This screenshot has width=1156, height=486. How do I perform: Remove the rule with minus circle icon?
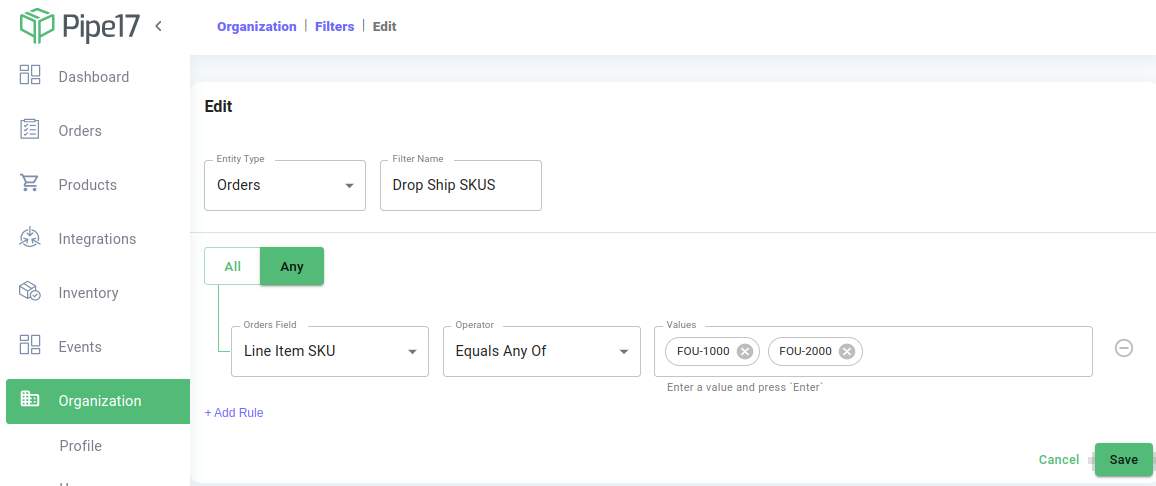click(x=1124, y=348)
